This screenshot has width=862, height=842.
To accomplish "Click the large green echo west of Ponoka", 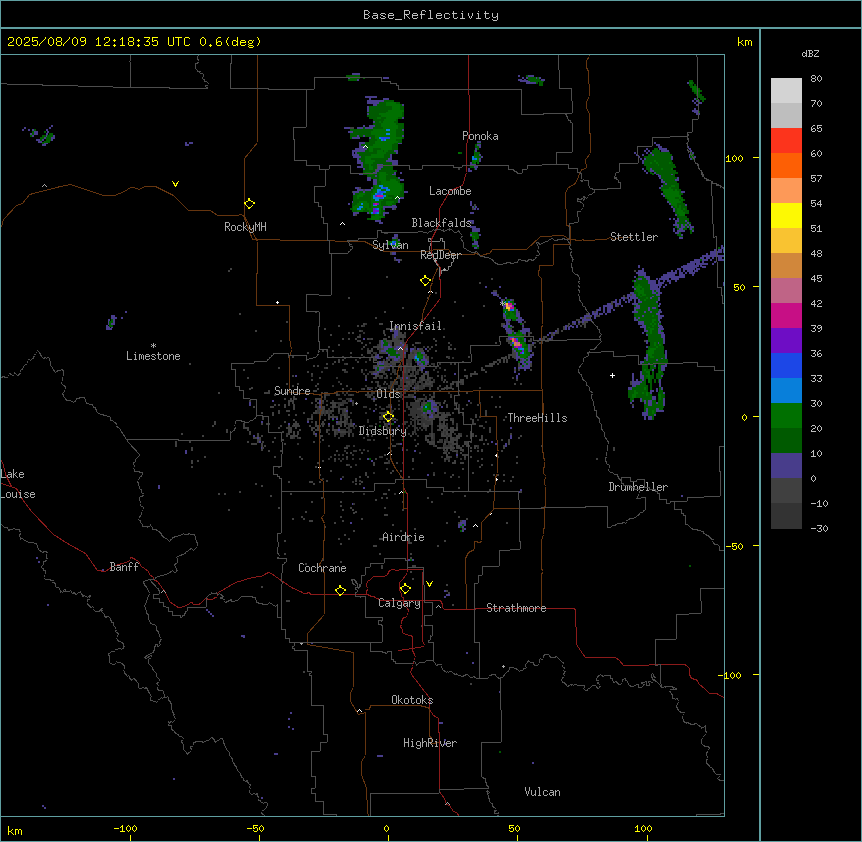I will (380, 158).
